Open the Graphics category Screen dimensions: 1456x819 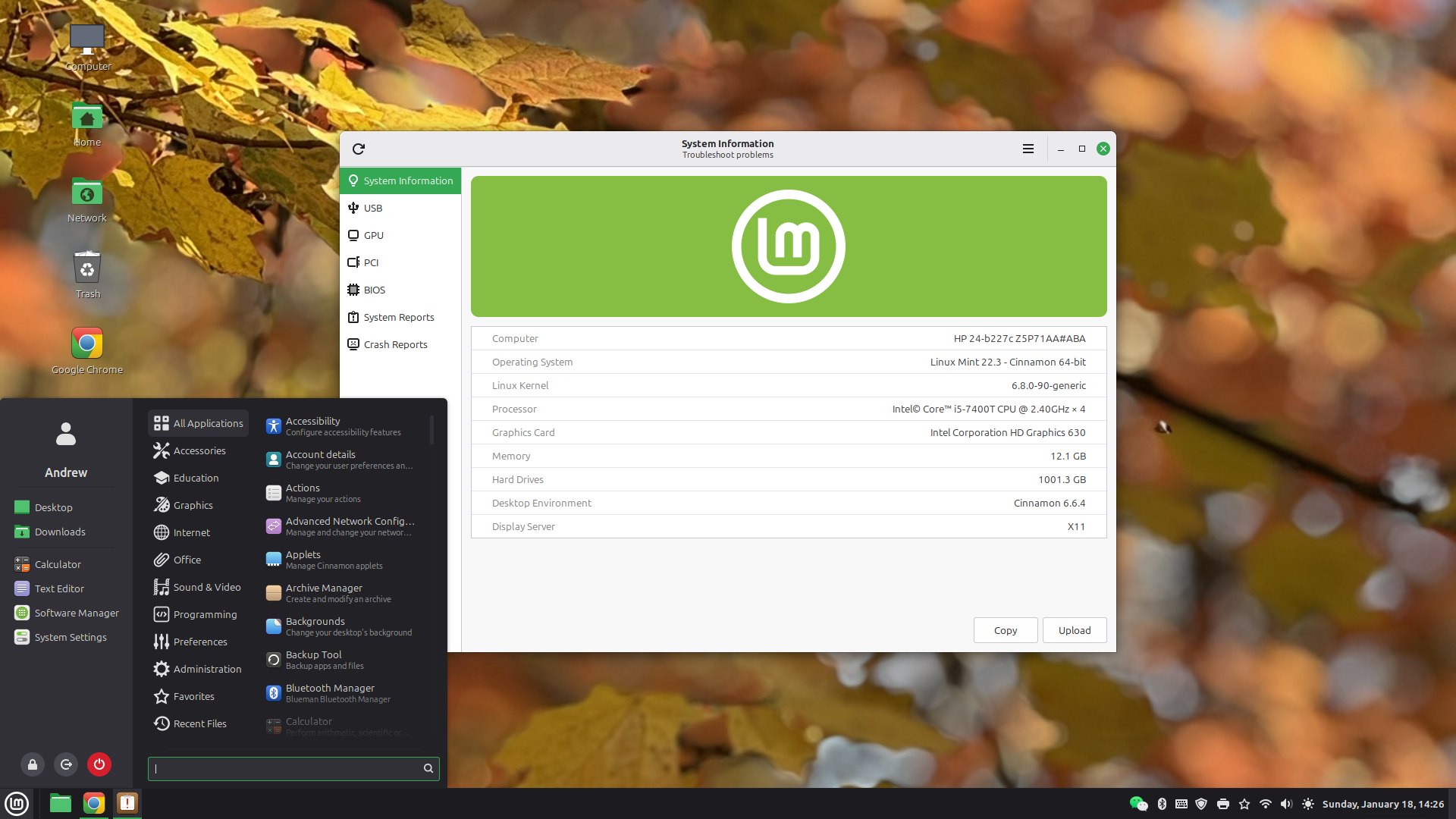199,505
